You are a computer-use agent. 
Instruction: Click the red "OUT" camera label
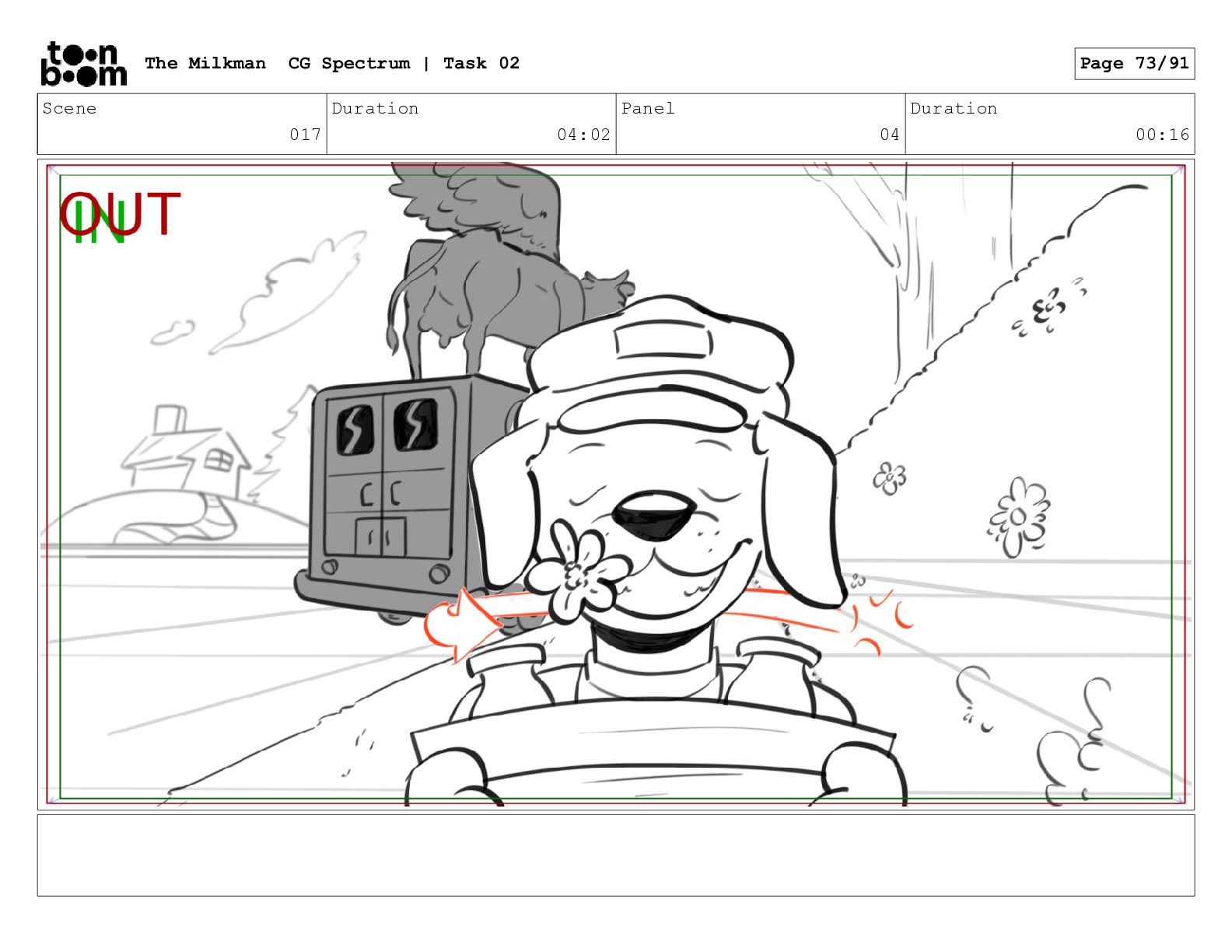coord(121,214)
